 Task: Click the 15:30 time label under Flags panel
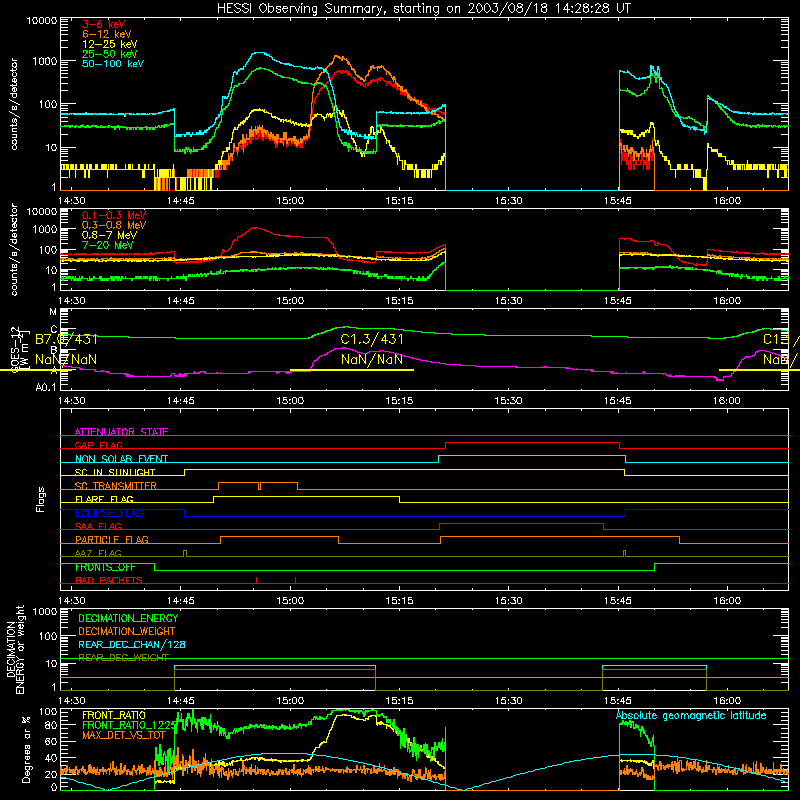[508, 601]
